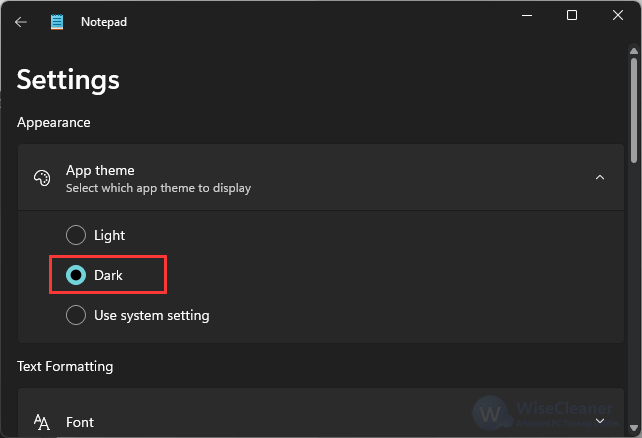
Task: Click the Font row label
Action: click(80, 422)
